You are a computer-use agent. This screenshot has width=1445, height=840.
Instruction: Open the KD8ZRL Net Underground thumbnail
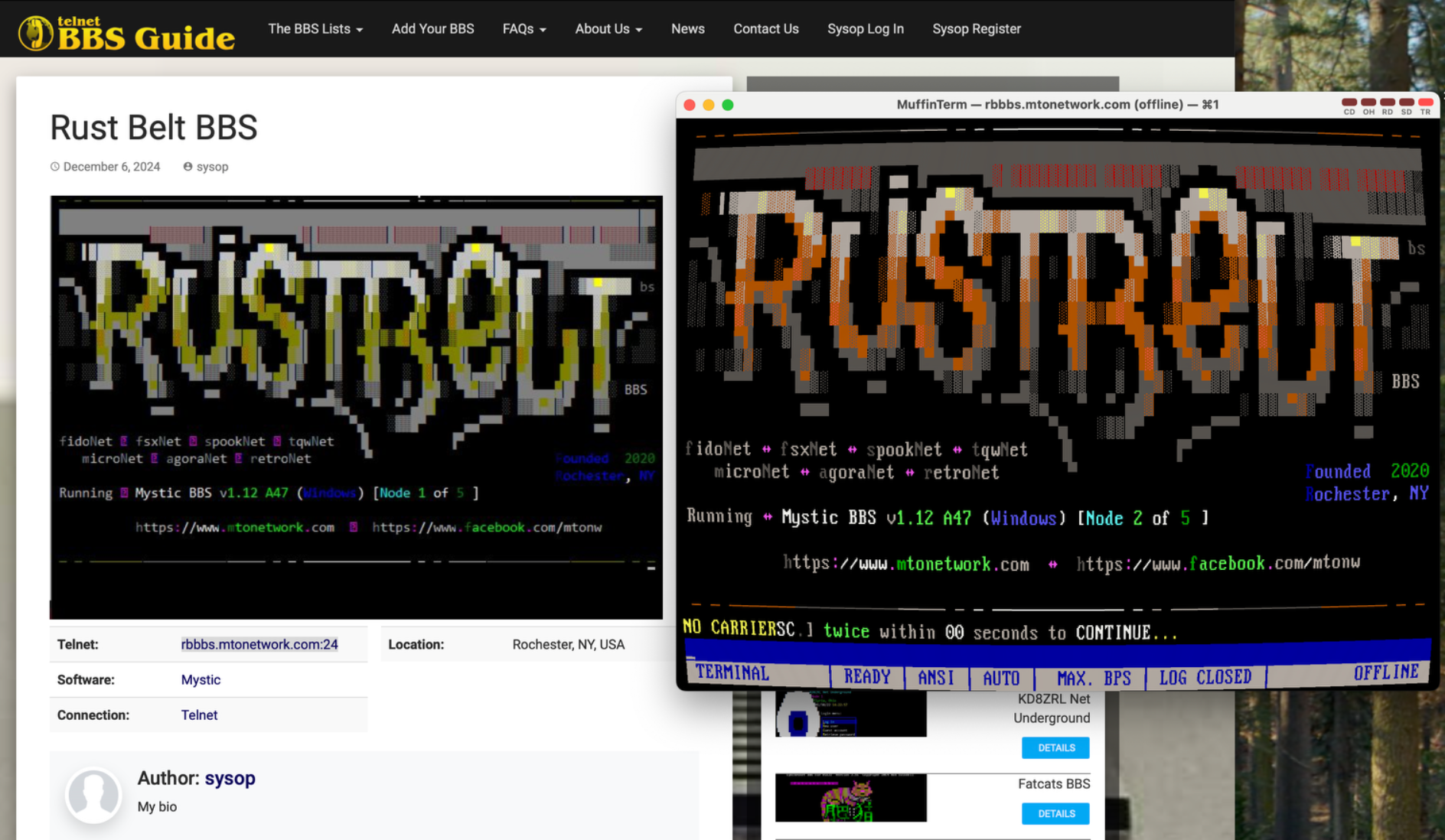coord(850,714)
